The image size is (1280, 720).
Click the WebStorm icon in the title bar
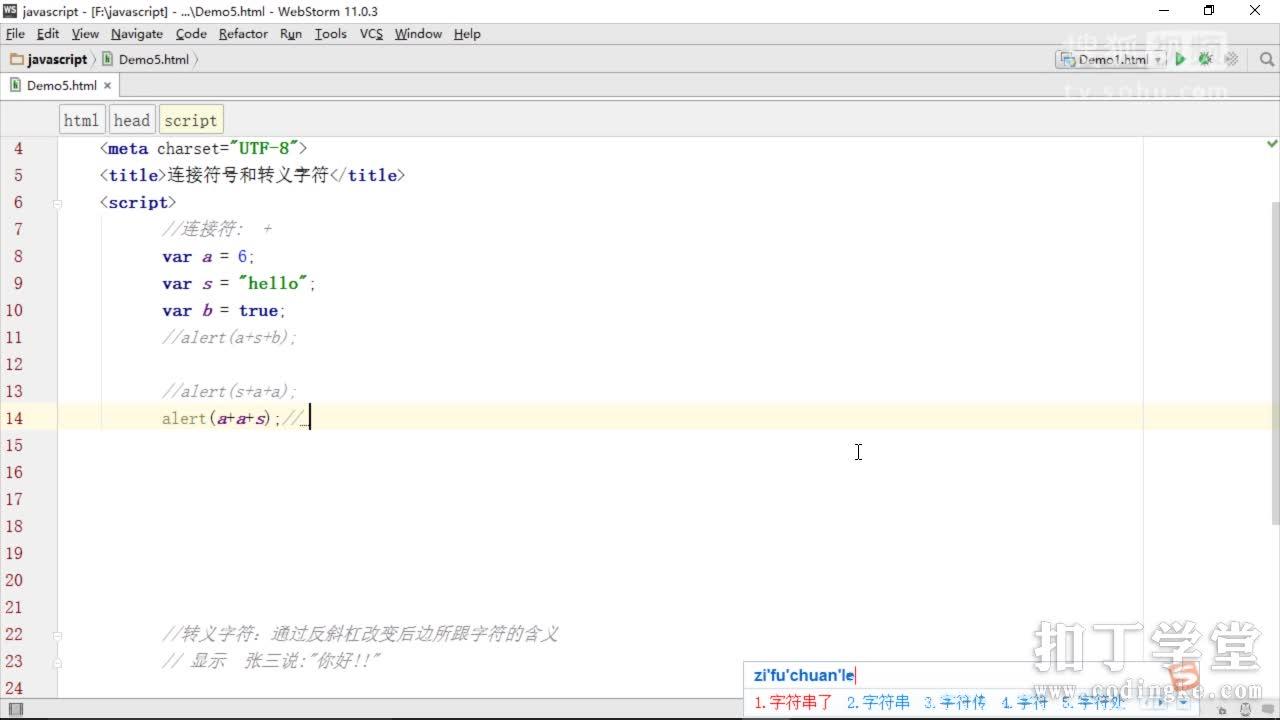point(10,11)
